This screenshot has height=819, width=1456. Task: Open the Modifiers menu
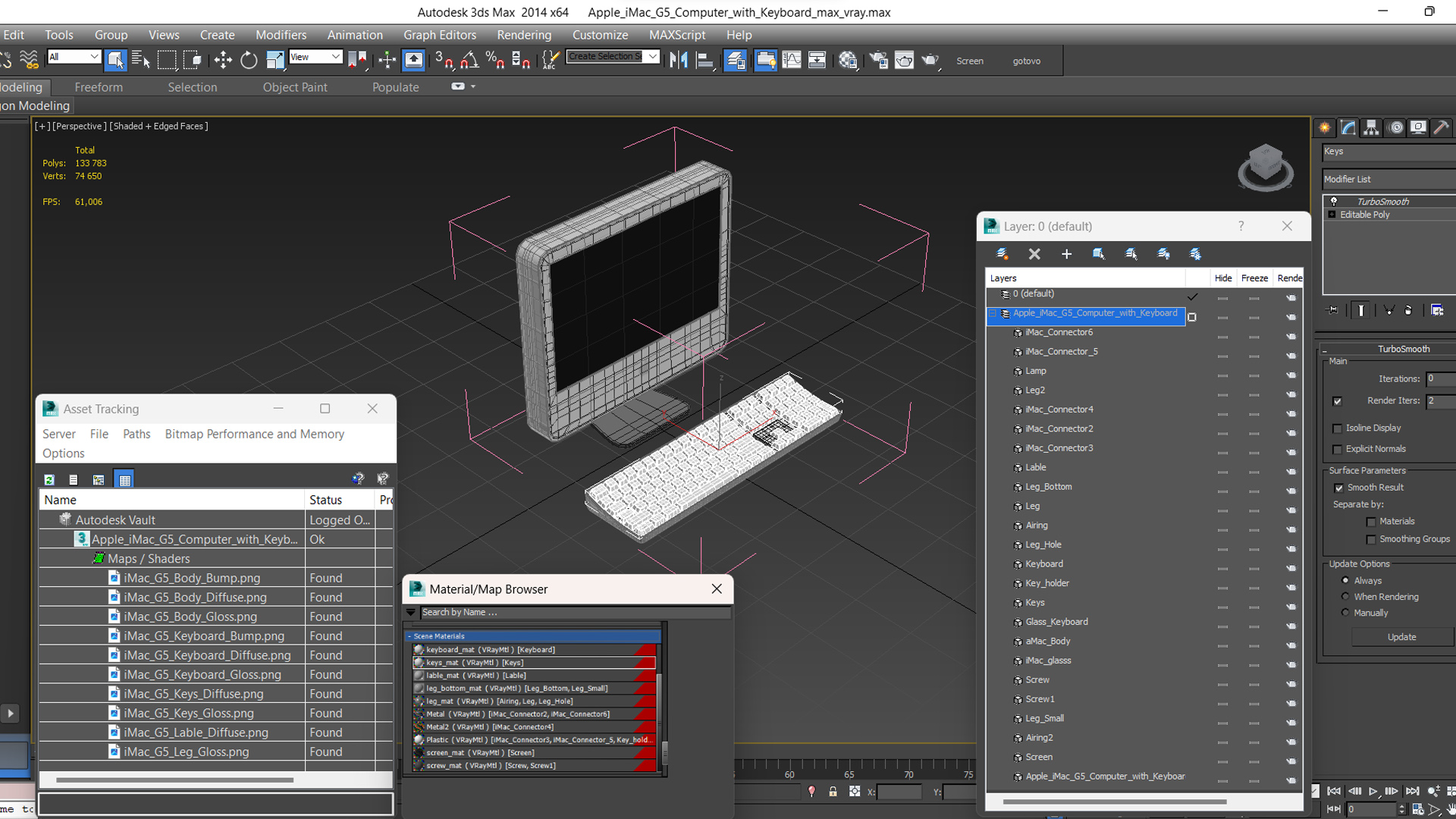(281, 35)
